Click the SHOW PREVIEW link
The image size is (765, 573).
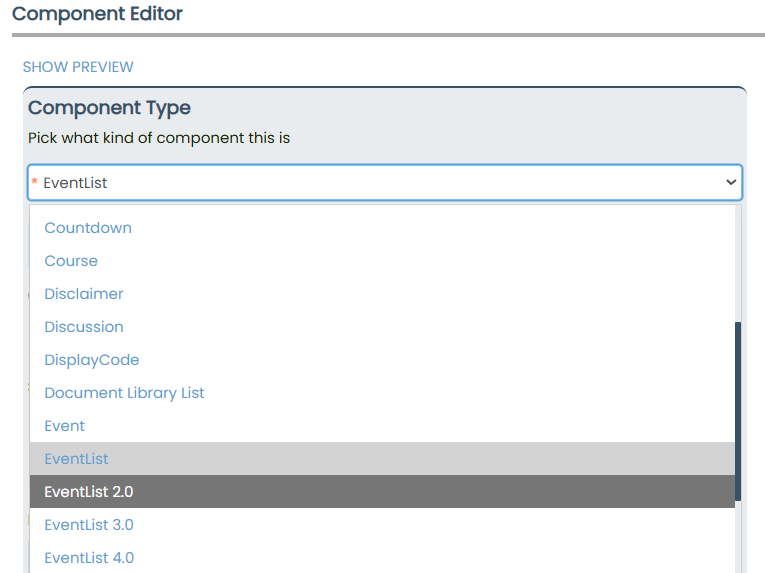click(x=78, y=67)
